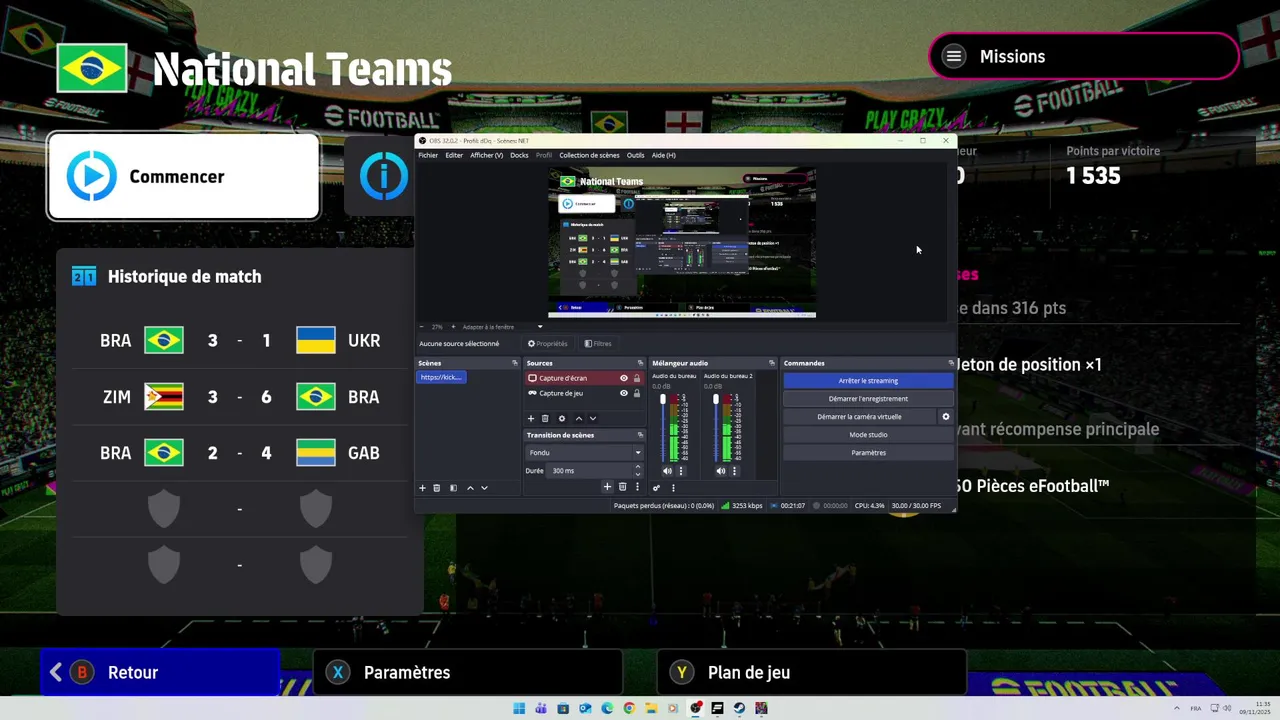Remove selected source with trash icon

click(545, 418)
